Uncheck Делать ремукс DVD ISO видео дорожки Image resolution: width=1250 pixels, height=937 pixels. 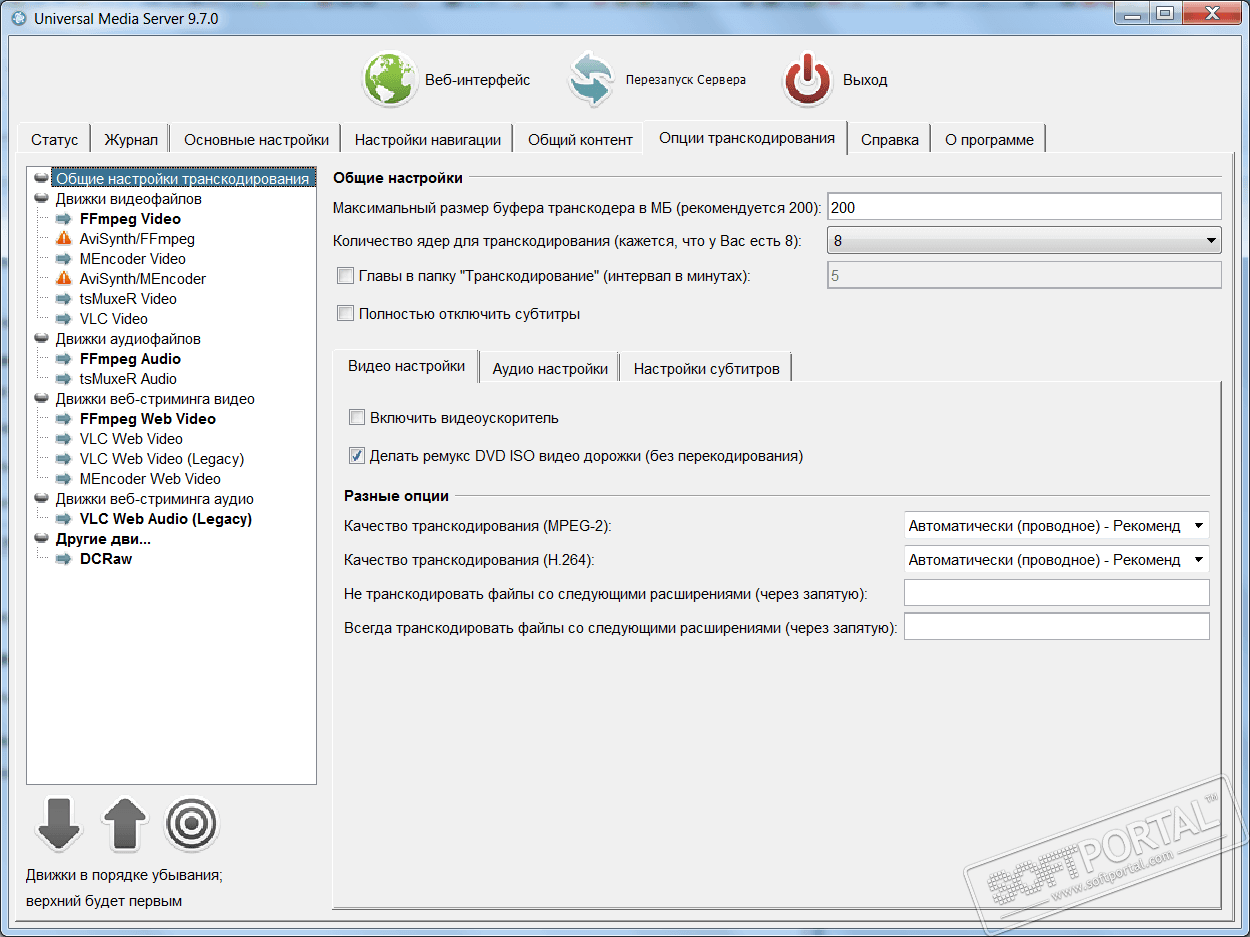click(357, 456)
